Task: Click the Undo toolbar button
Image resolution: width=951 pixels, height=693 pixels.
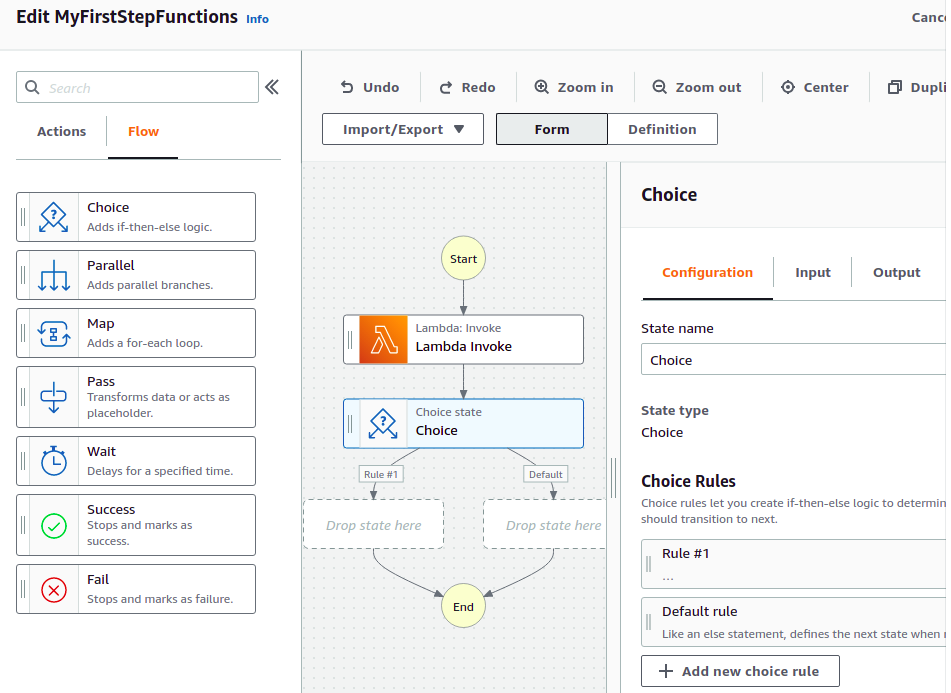Action: pyautogui.click(x=370, y=87)
